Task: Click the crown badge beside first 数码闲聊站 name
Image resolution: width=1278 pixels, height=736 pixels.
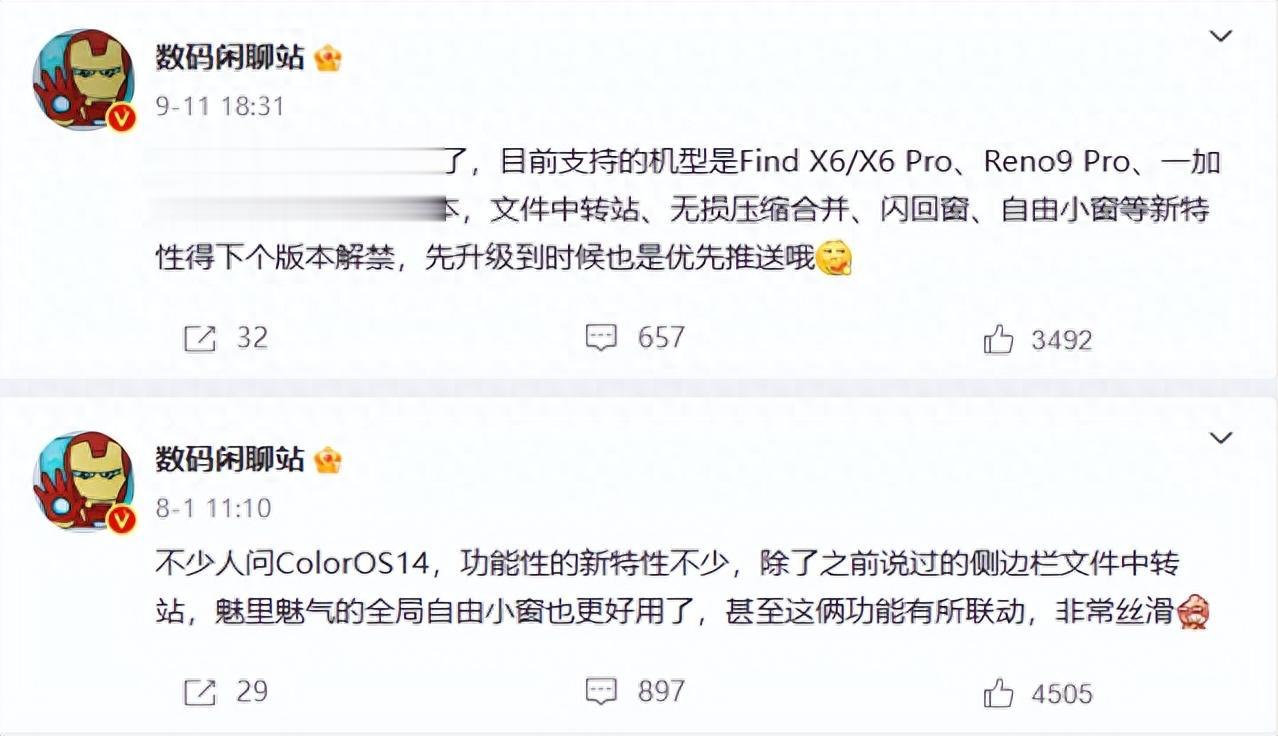Action: click(328, 59)
